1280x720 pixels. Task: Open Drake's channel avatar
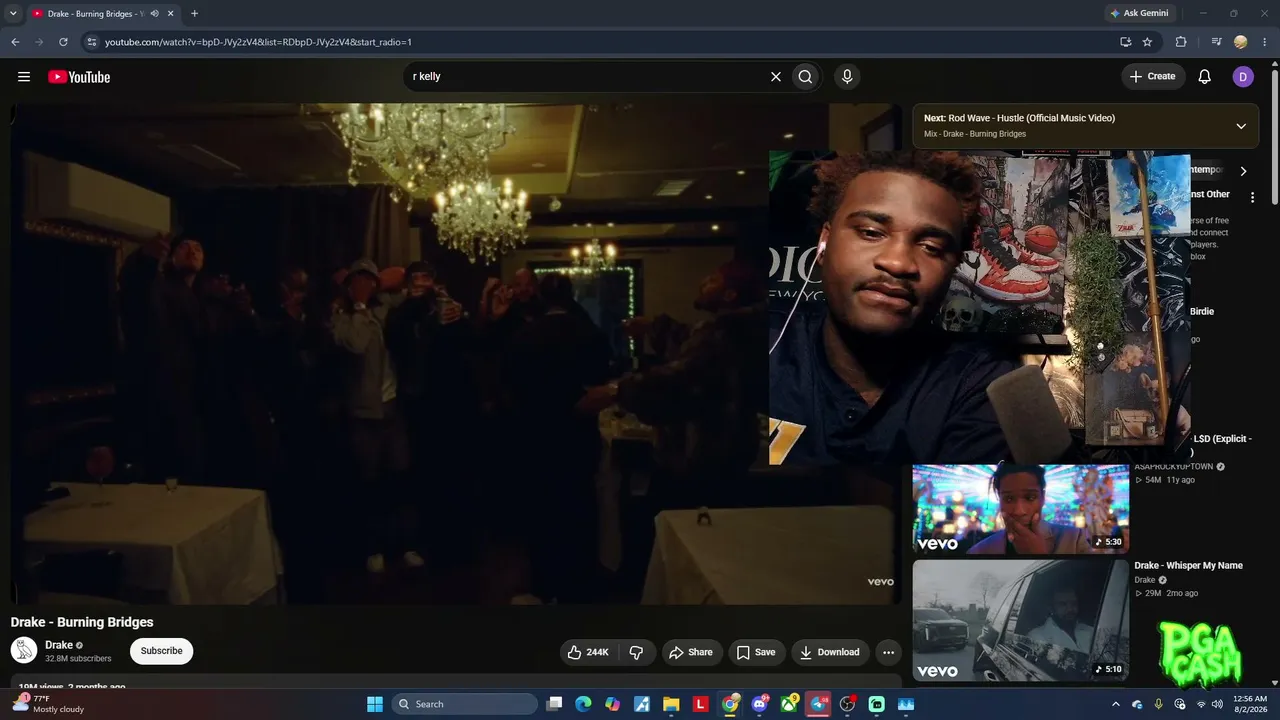click(24, 650)
